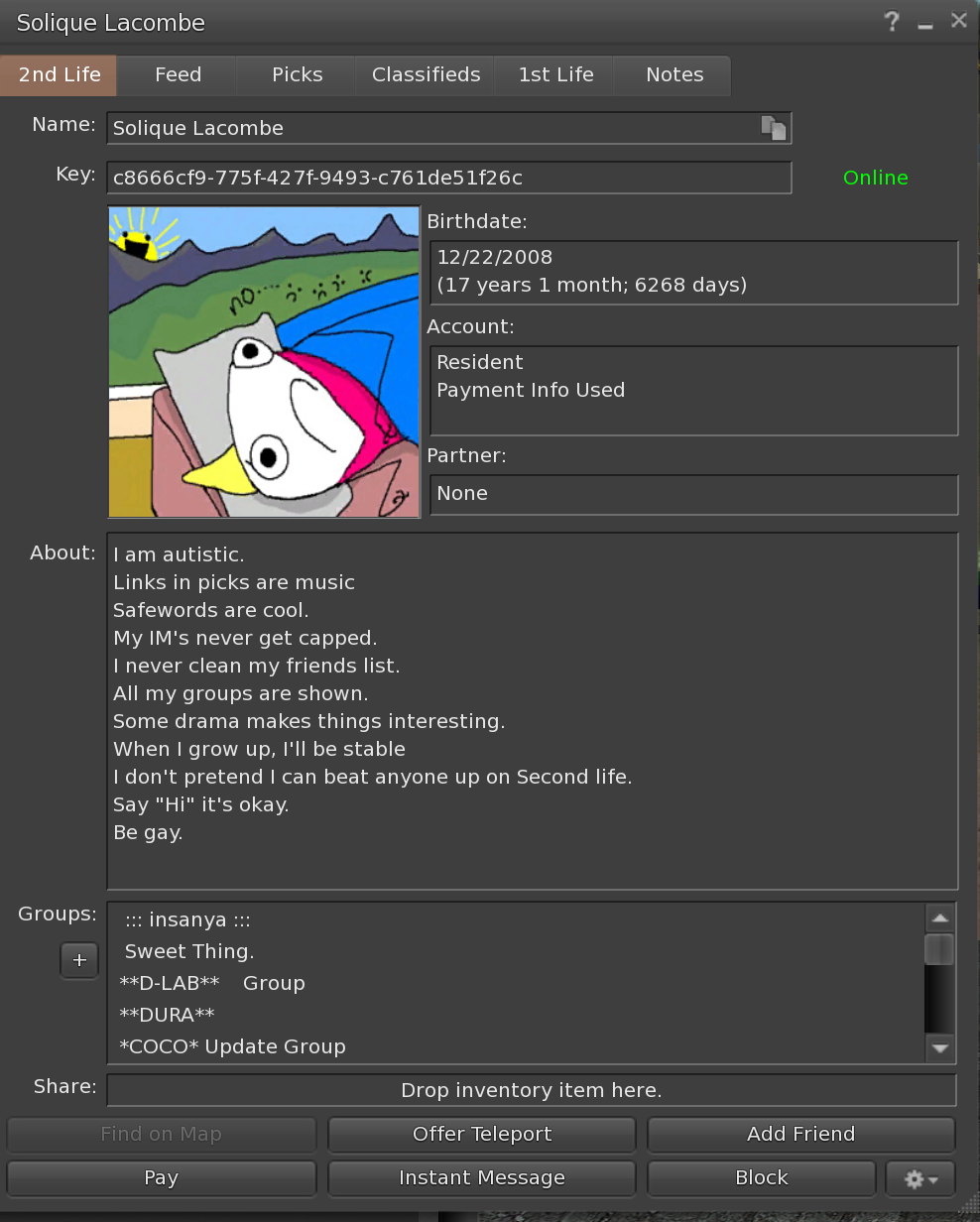The width and height of the screenshot is (980, 1222).
Task: Open the gear options menu
Action: [920, 1178]
